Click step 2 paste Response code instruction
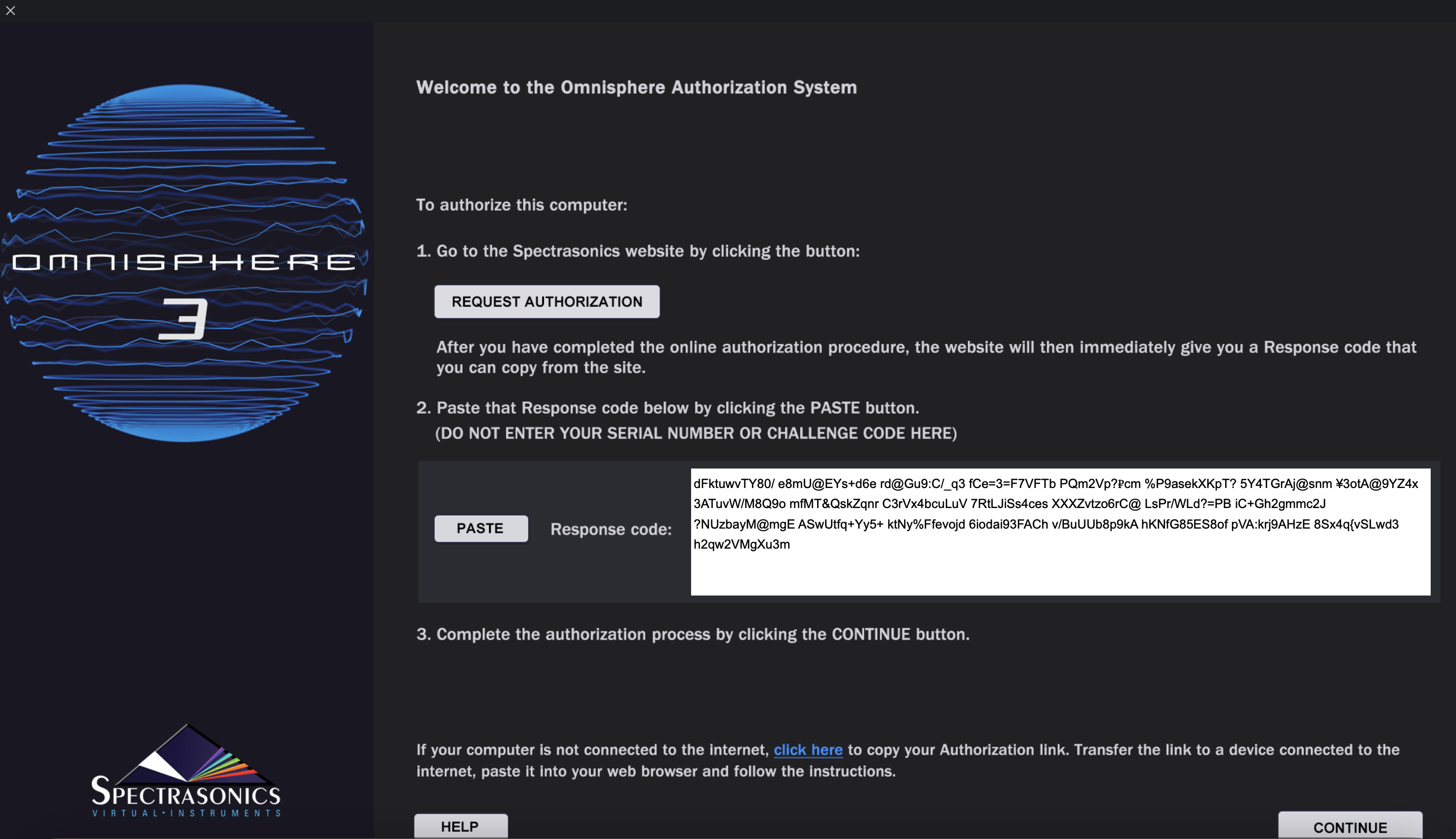The image size is (1456, 839). pyautogui.click(x=667, y=407)
